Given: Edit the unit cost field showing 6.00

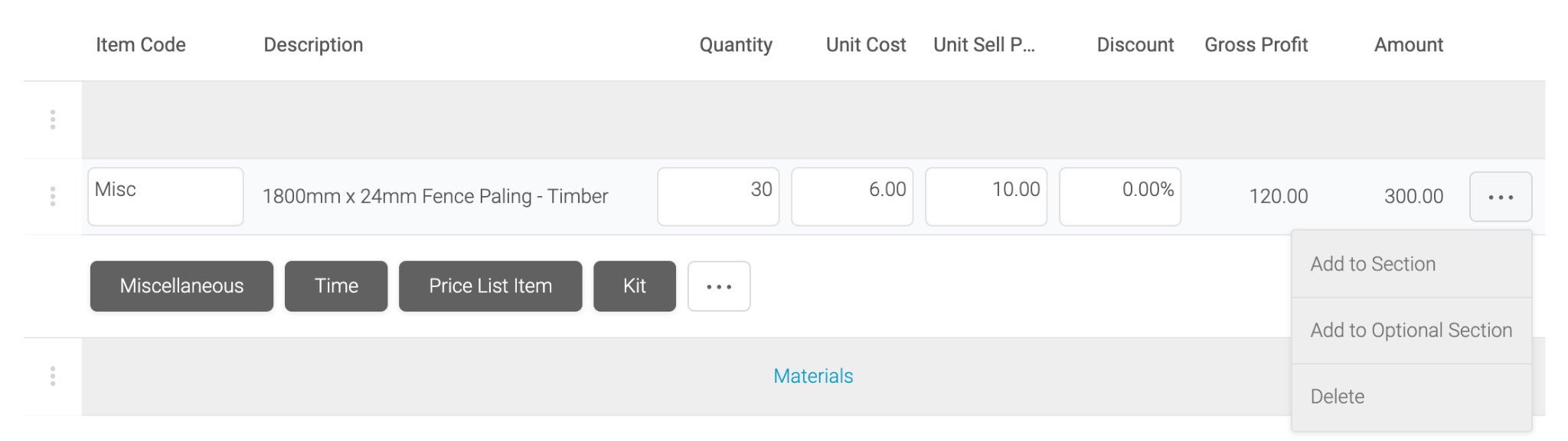Looking at the screenshot, I should (852, 197).
